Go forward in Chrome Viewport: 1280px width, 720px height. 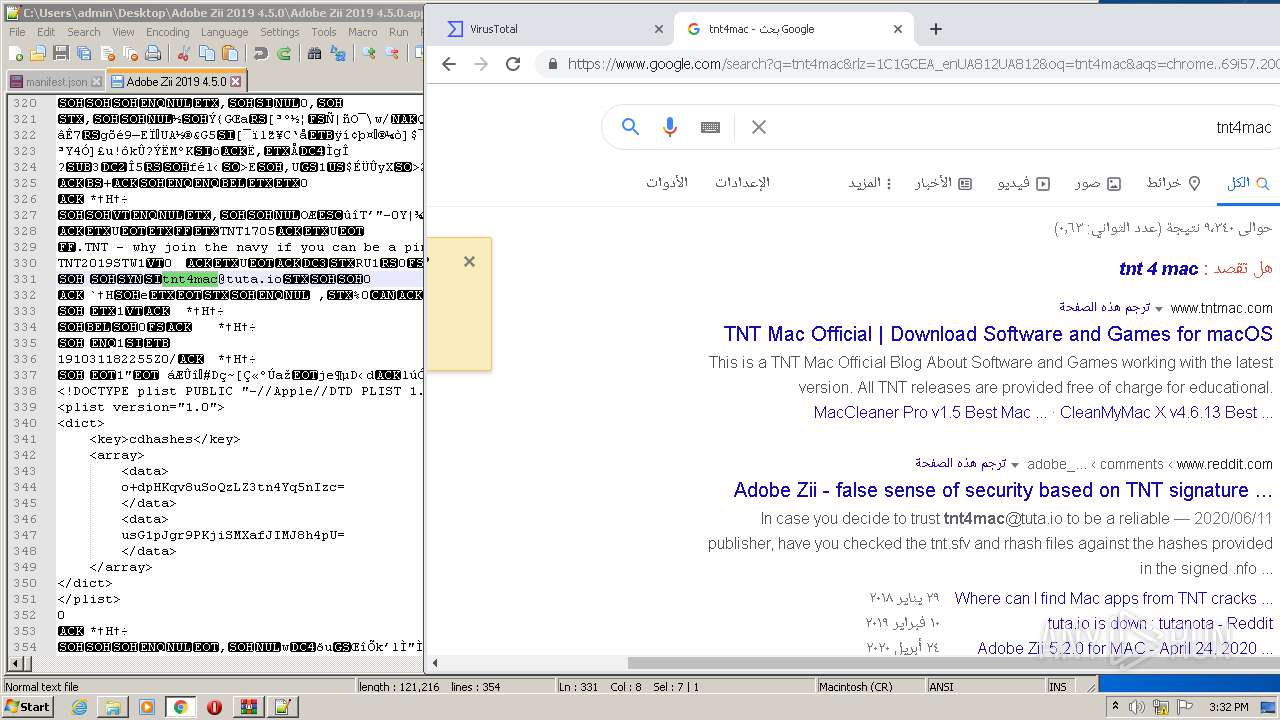481,64
